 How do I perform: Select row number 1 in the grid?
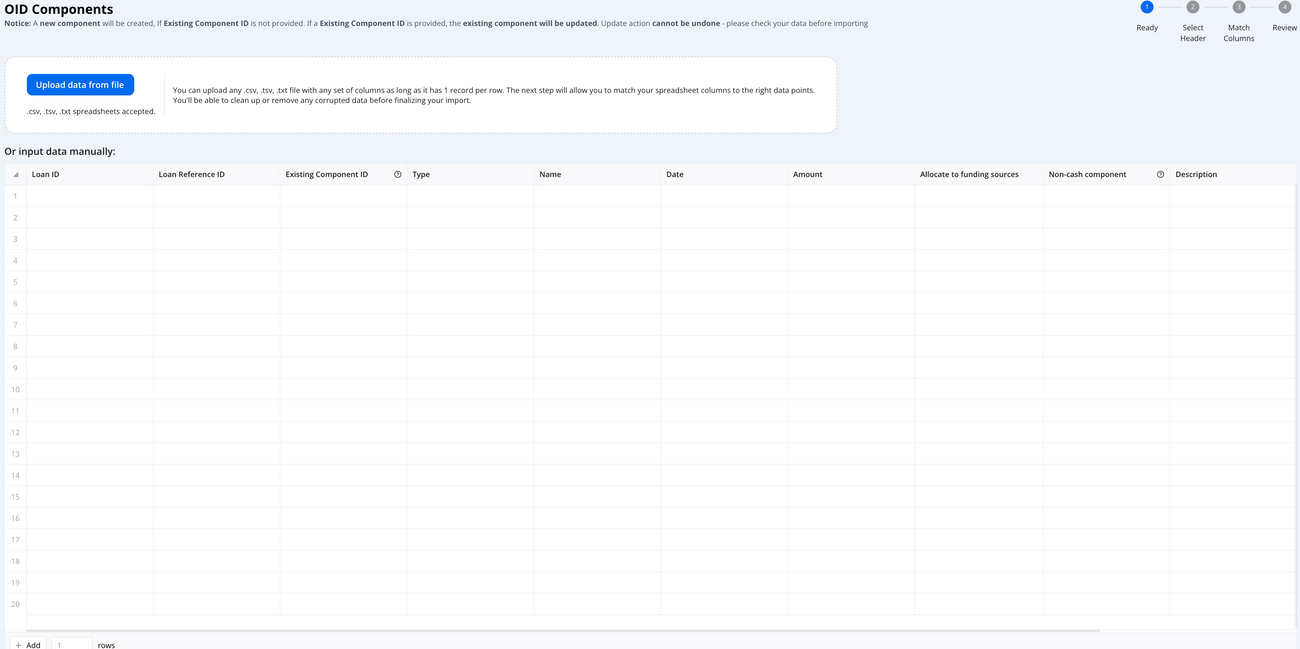15,195
